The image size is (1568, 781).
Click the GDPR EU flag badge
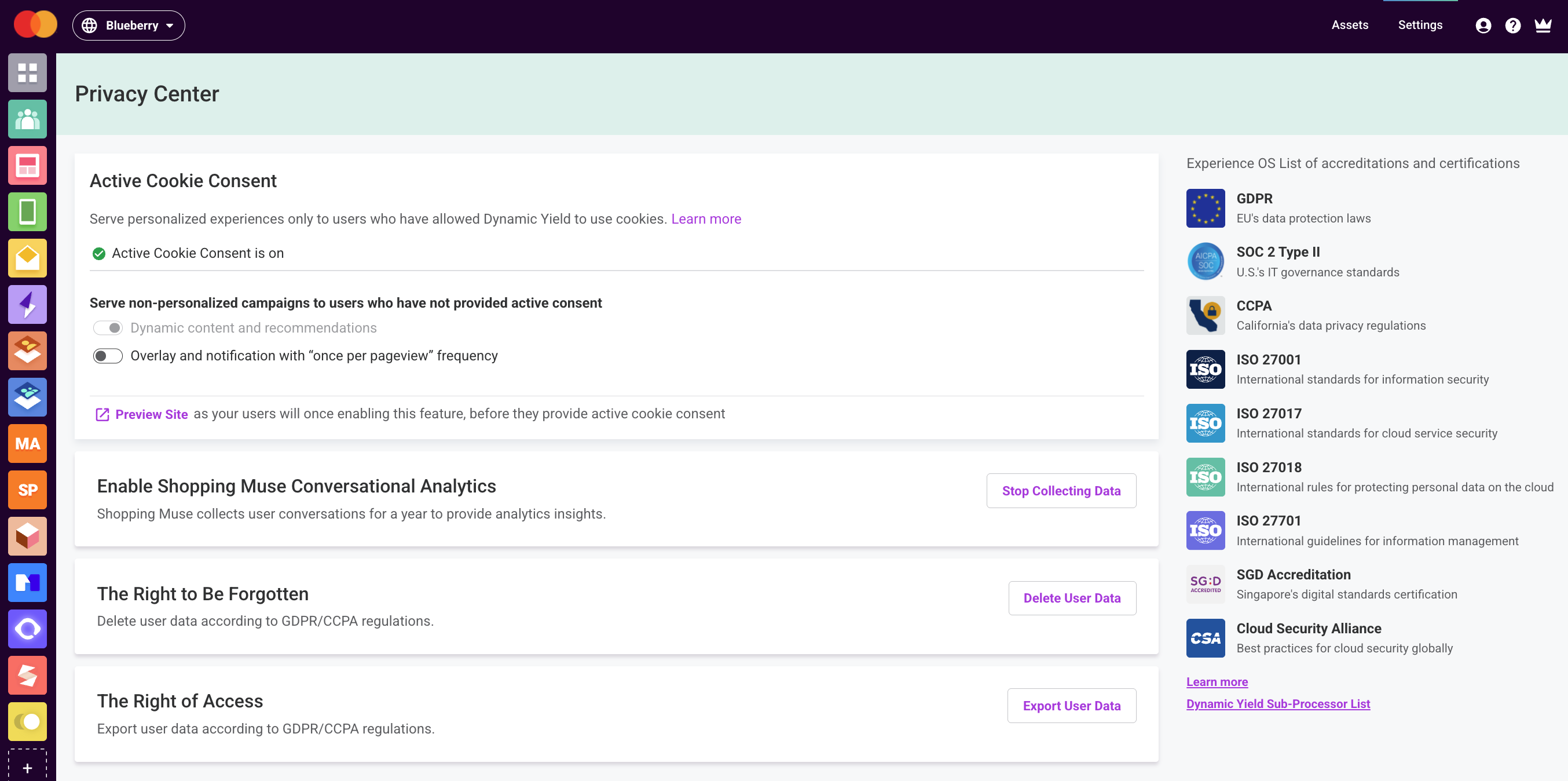(x=1205, y=209)
